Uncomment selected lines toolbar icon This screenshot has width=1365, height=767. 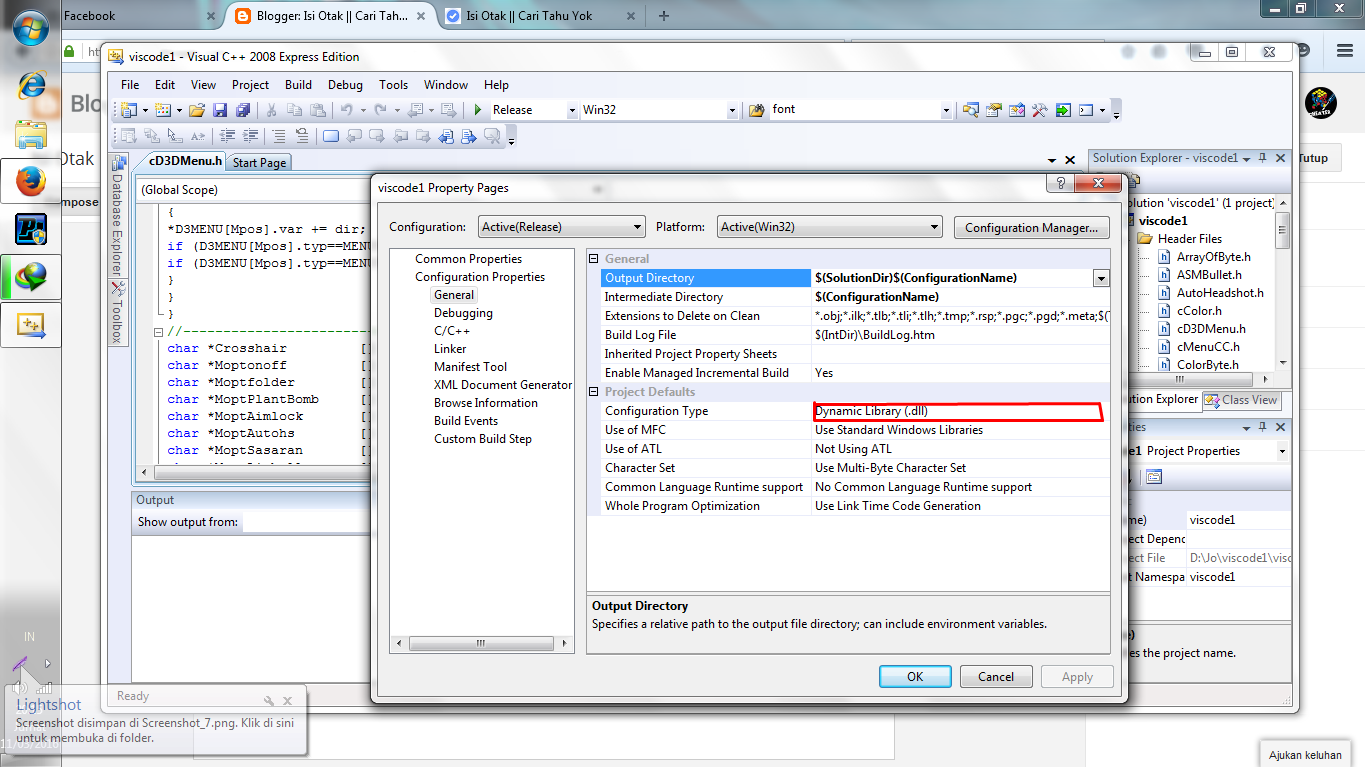click(301, 136)
